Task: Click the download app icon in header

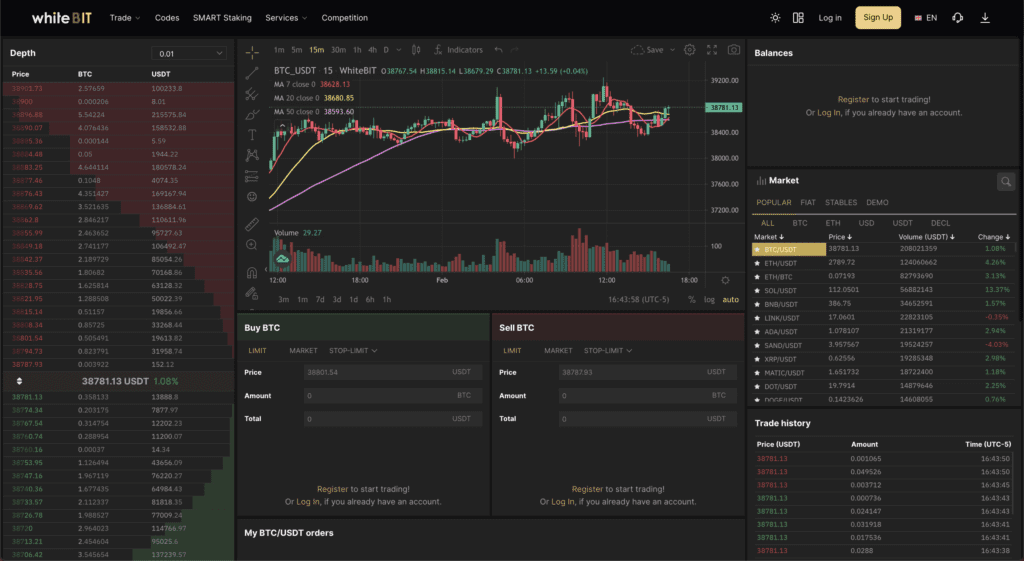Action: (x=985, y=18)
